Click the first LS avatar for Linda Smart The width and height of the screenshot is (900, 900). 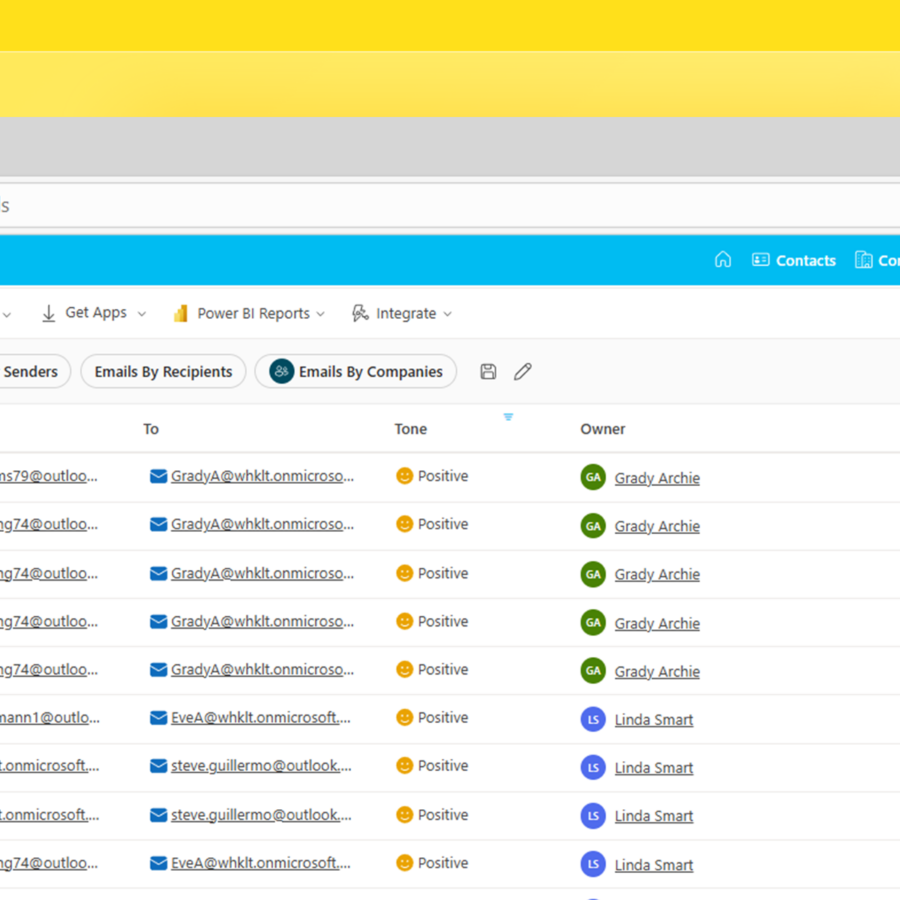pyautogui.click(x=593, y=719)
